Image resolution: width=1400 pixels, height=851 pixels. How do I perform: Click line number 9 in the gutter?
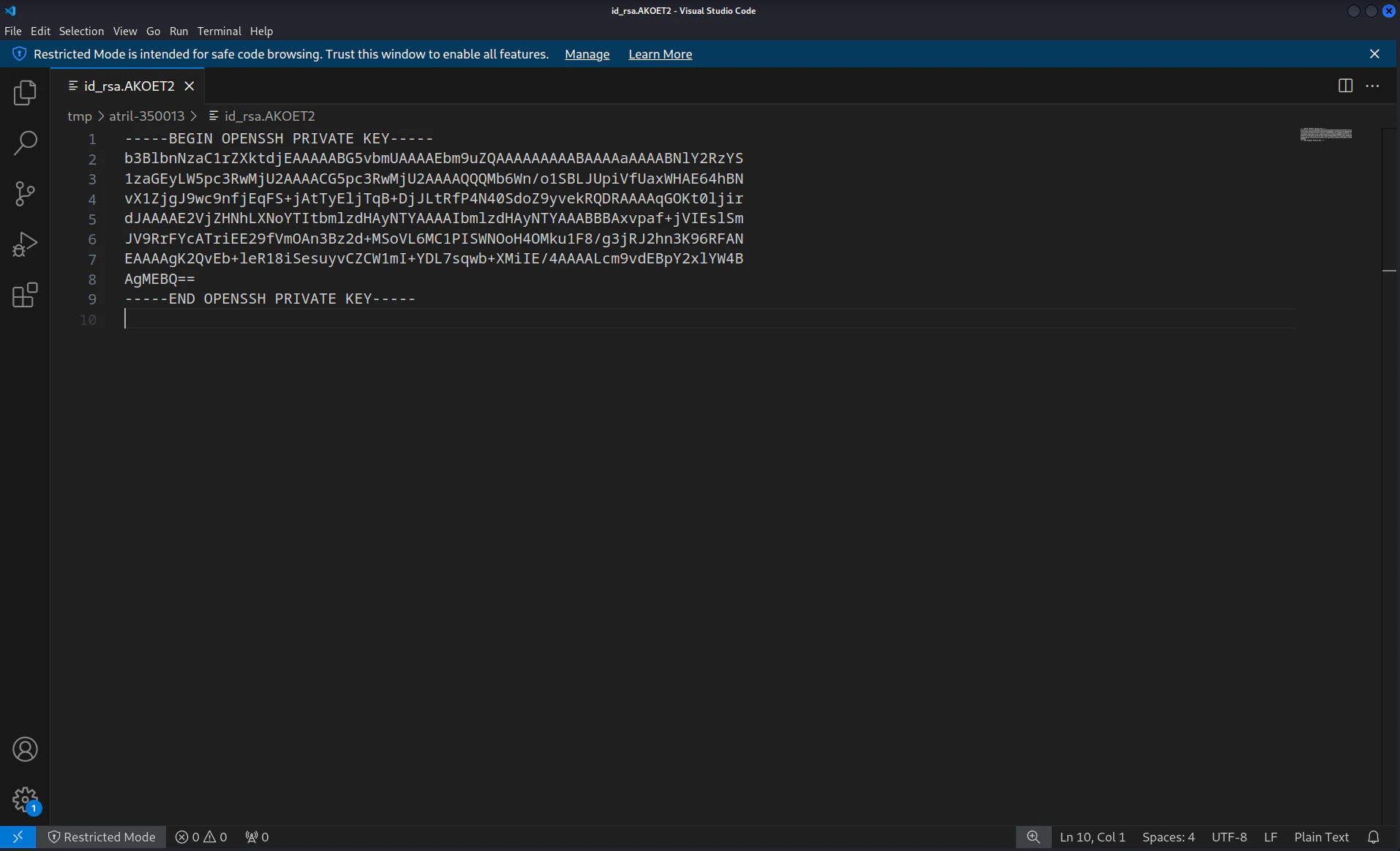point(92,299)
